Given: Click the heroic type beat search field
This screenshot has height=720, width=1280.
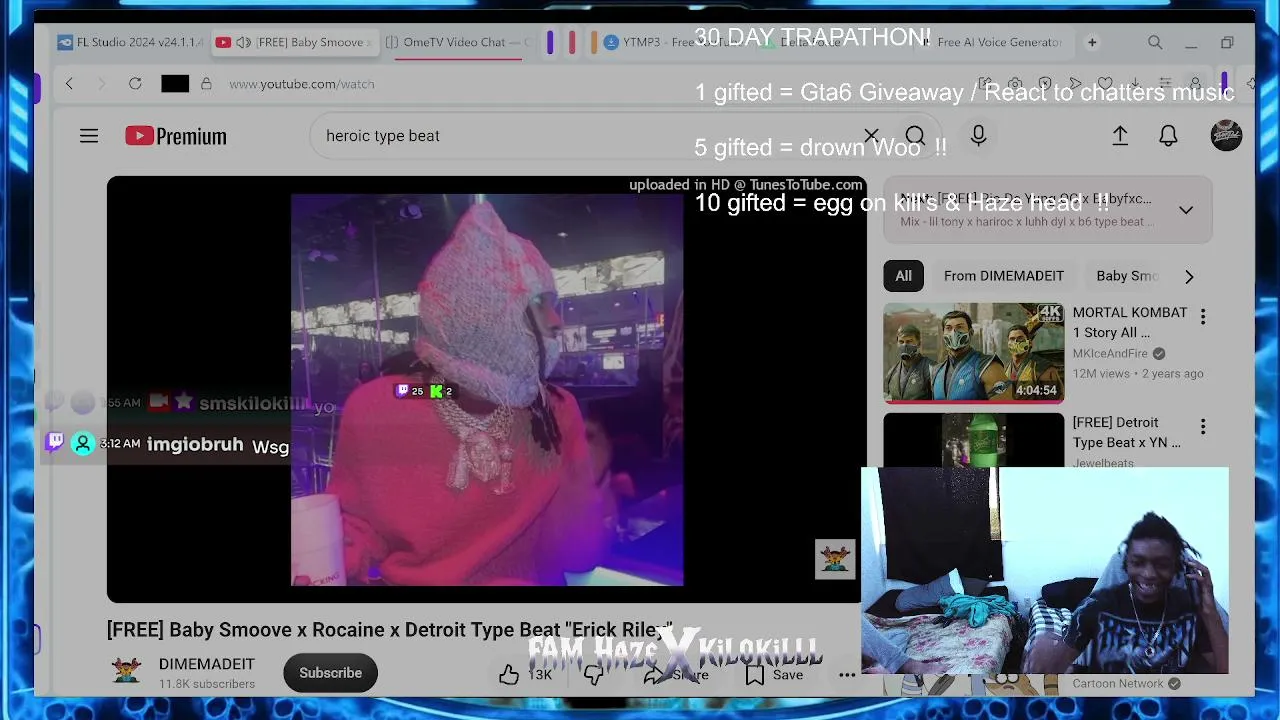Looking at the screenshot, I should point(590,136).
